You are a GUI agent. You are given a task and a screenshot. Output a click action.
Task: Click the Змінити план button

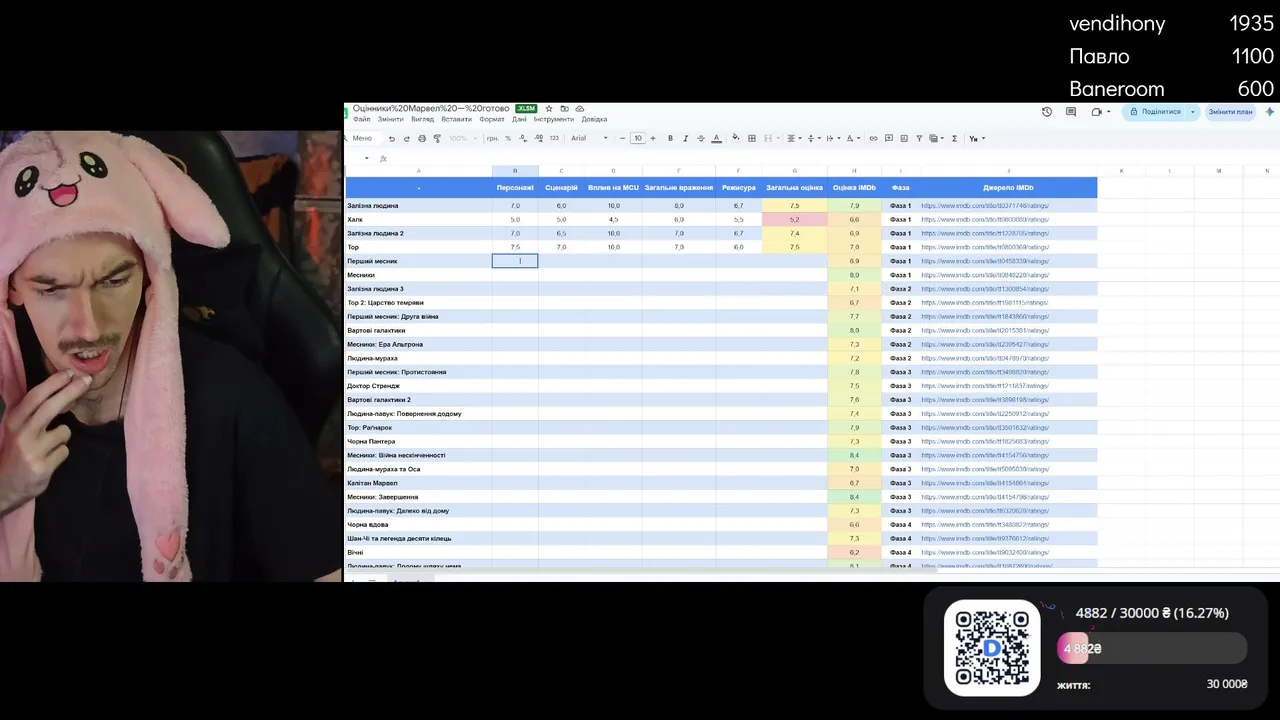[x=1230, y=112]
